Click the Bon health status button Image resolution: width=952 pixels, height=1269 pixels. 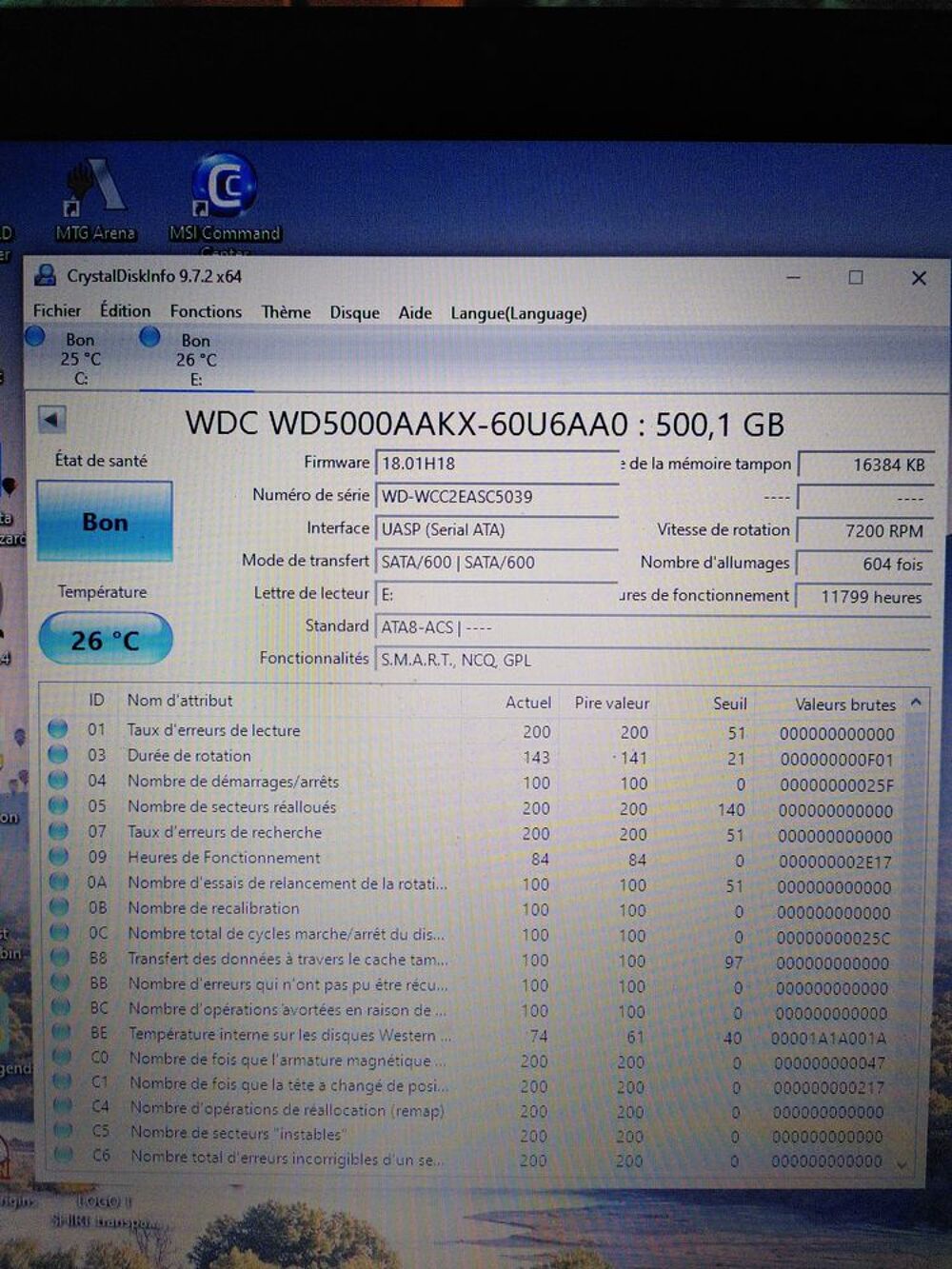click(105, 522)
